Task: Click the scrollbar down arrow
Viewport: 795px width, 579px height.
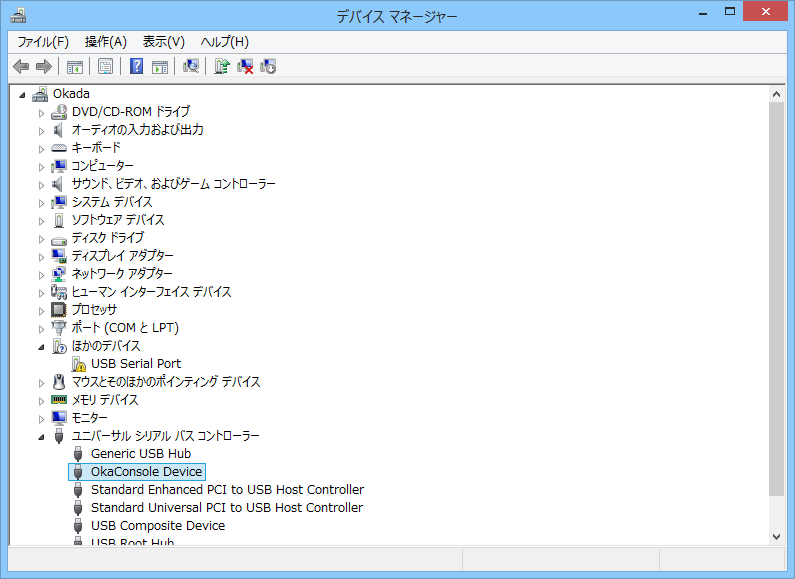Action: click(x=776, y=536)
